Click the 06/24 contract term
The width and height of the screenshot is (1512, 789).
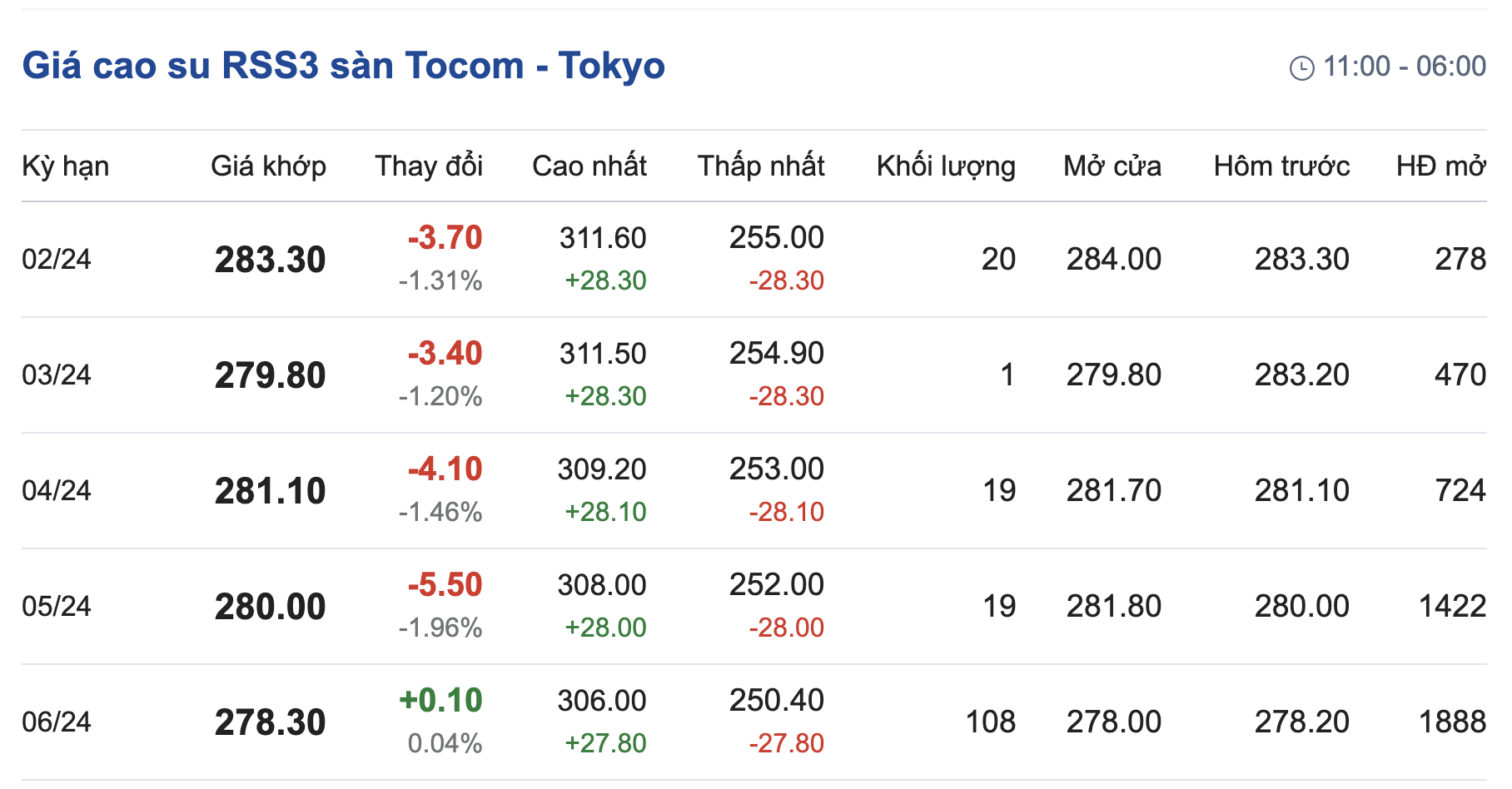57,722
